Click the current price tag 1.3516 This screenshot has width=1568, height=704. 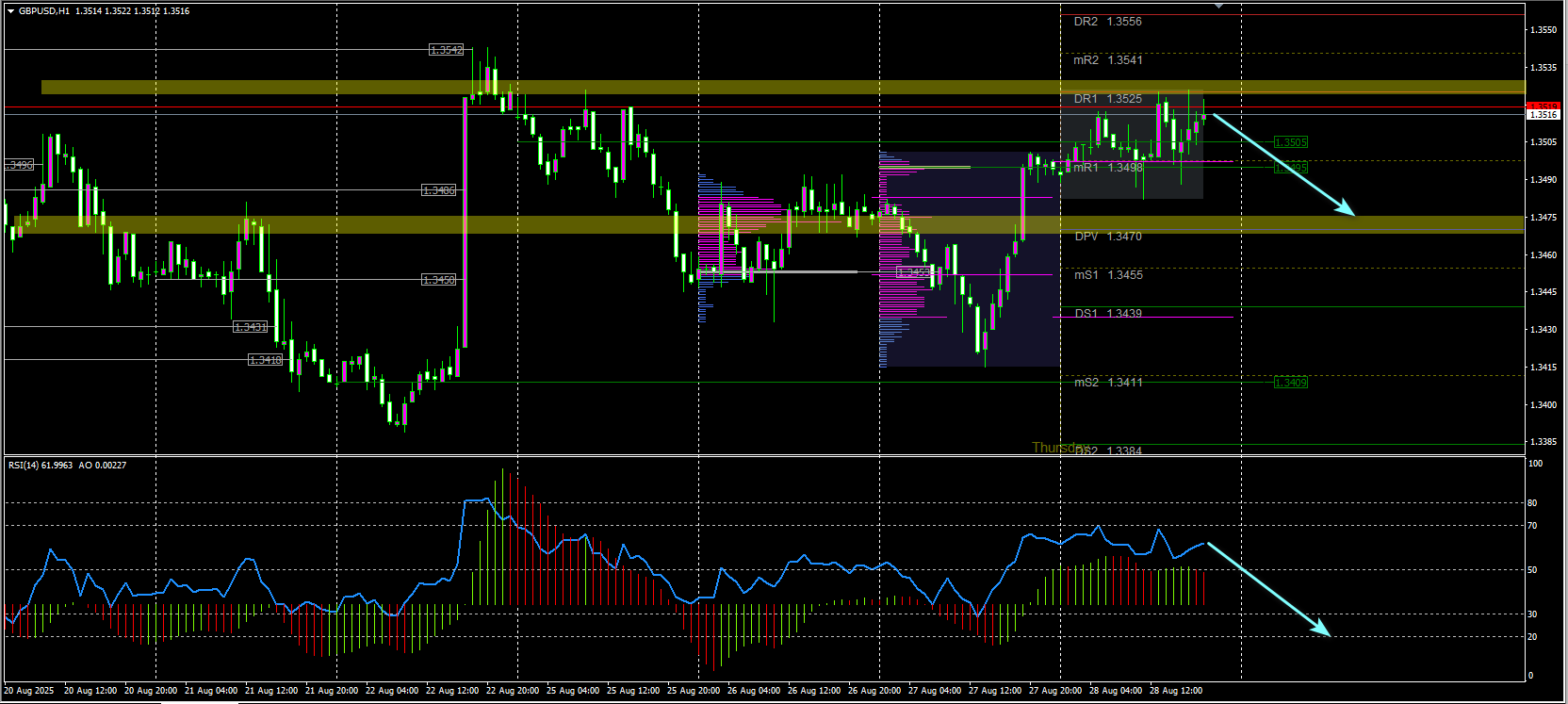1543,114
